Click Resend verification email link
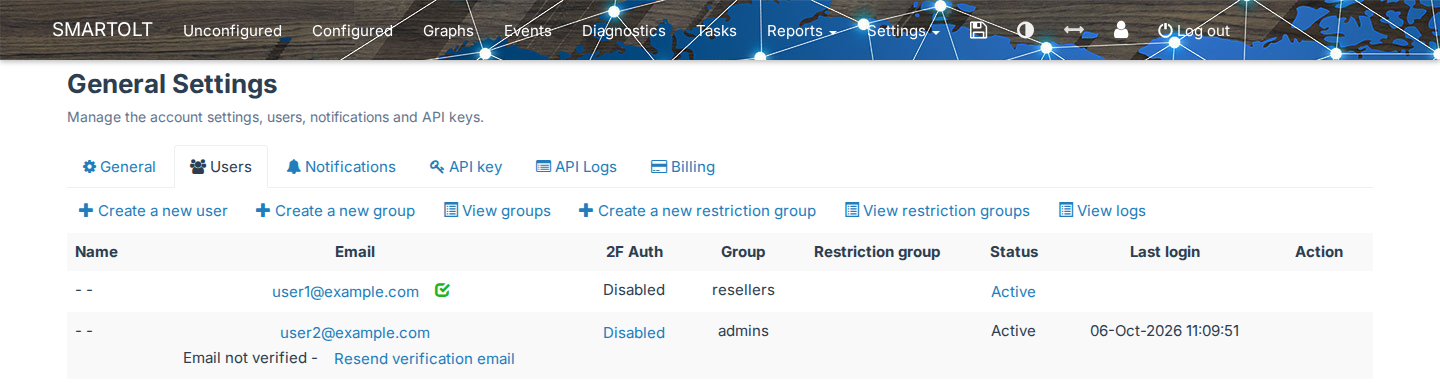 [x=424, y=358]
